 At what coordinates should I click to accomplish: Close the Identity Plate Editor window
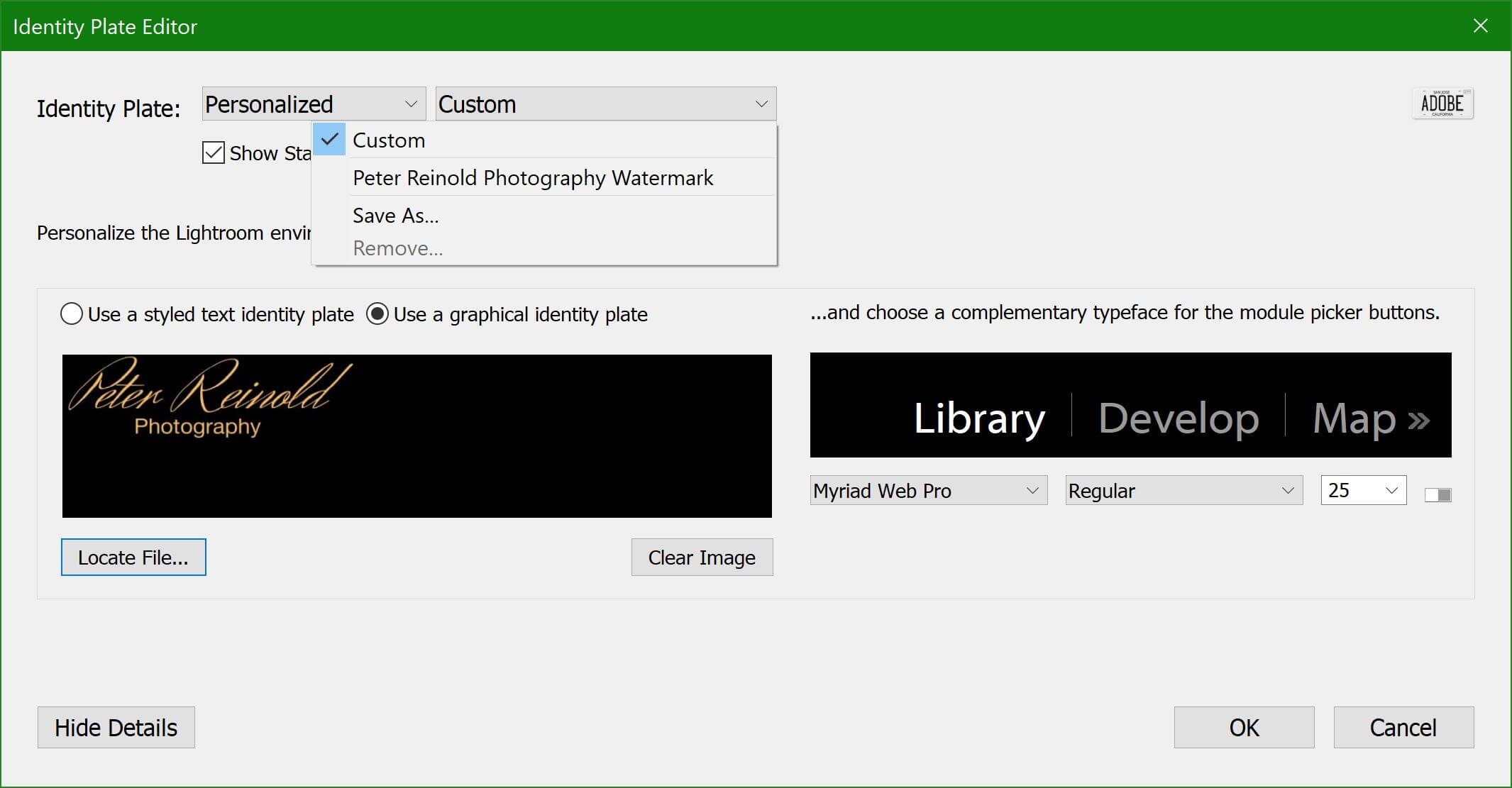point(1480,26)
